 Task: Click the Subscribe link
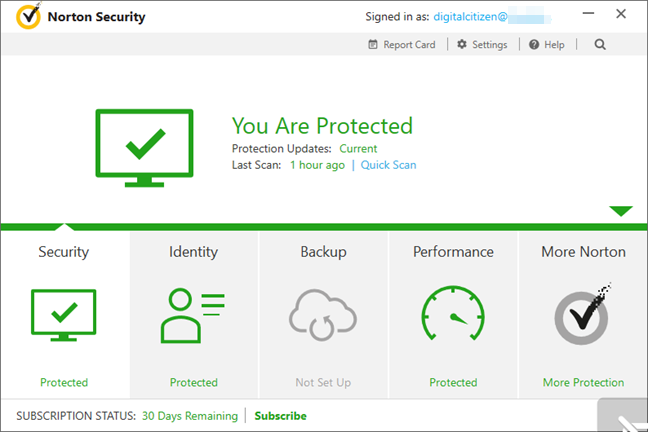pyautogui.click(x=281, y=416)
